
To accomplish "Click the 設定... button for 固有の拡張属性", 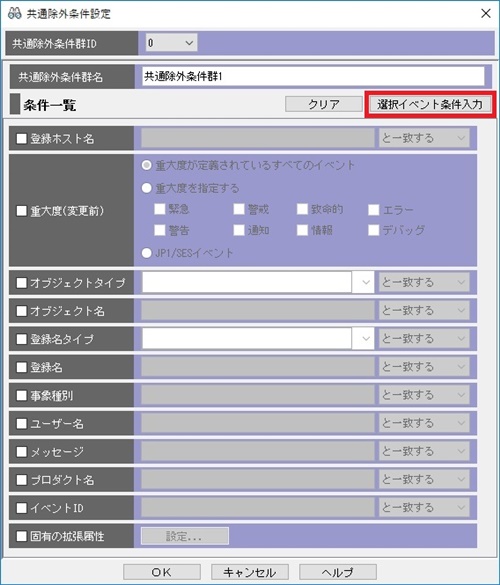I will point(185,536).
